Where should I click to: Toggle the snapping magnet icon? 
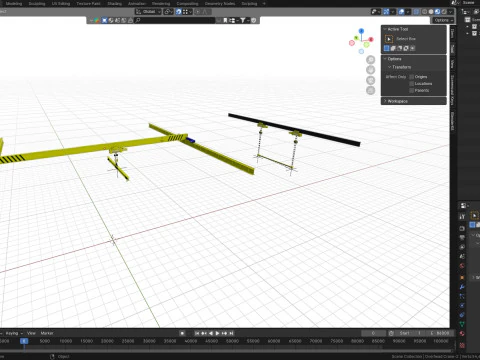pyautogui.click(x=179, y=12)
